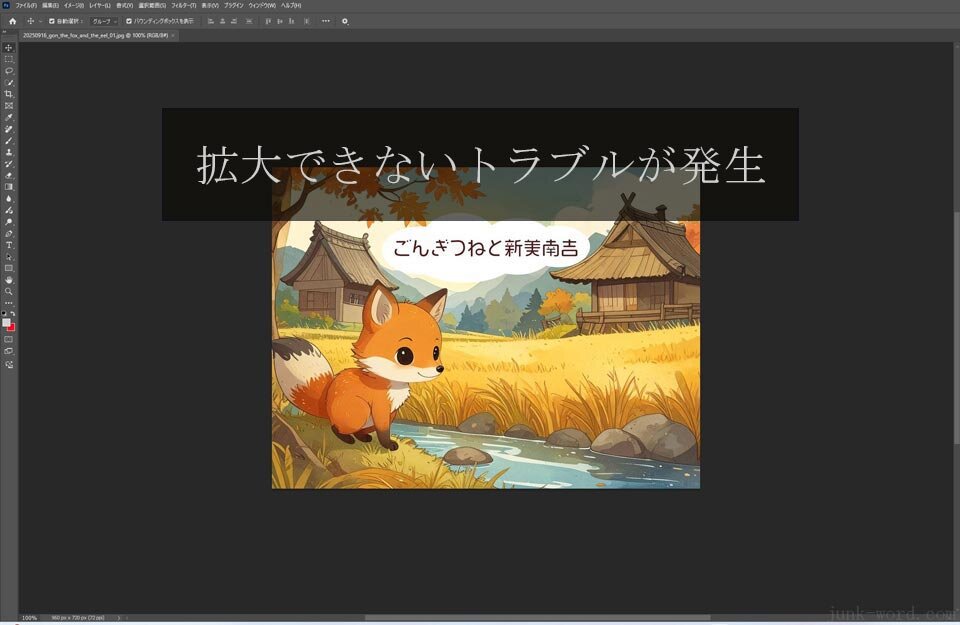Click the Home icon in options bar
This screenshot has width=960, height=625.
pyautogui.click(x=12, y=20)
